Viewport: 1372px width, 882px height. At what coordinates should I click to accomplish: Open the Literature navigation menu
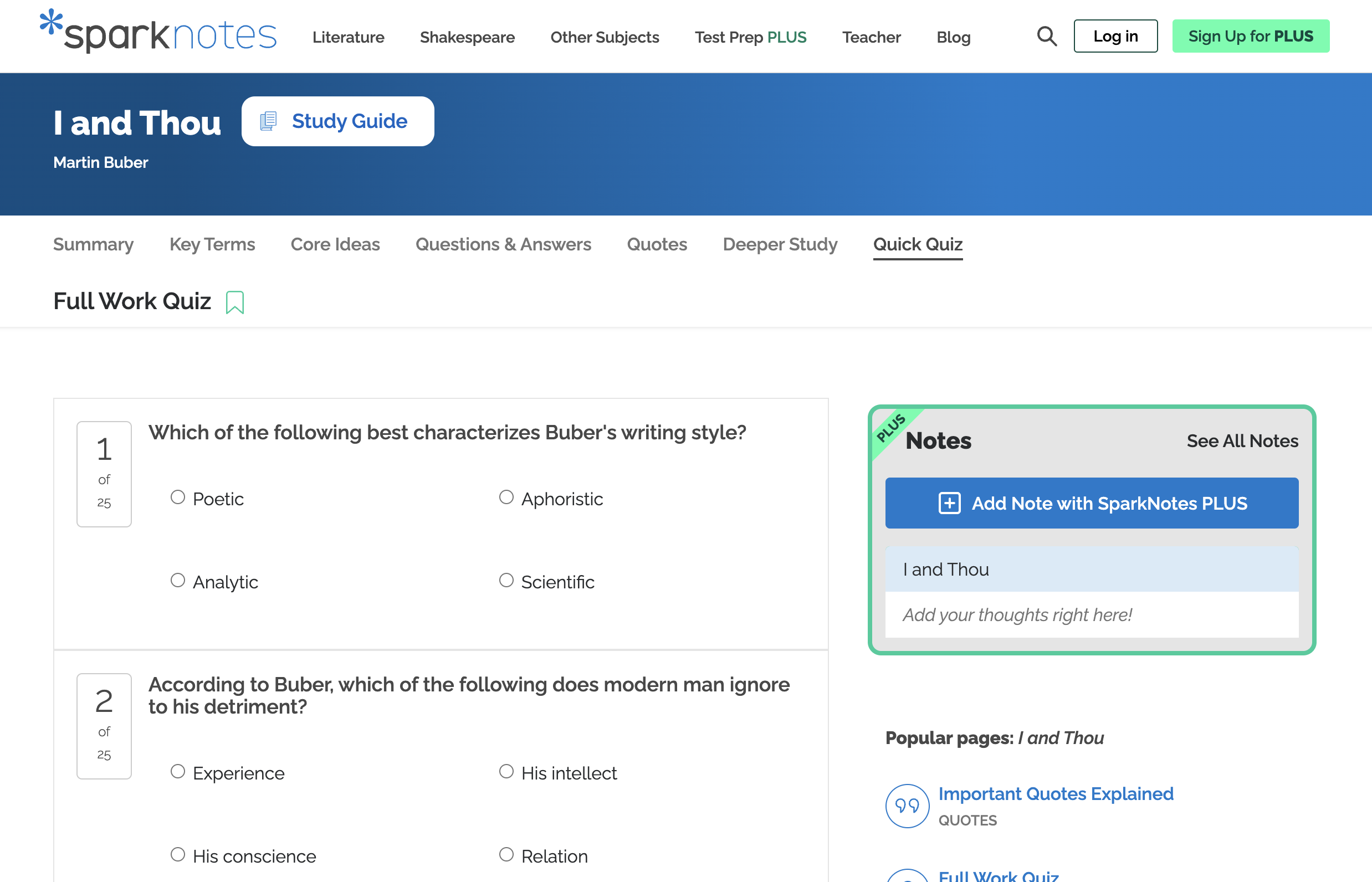pos(349,37)
